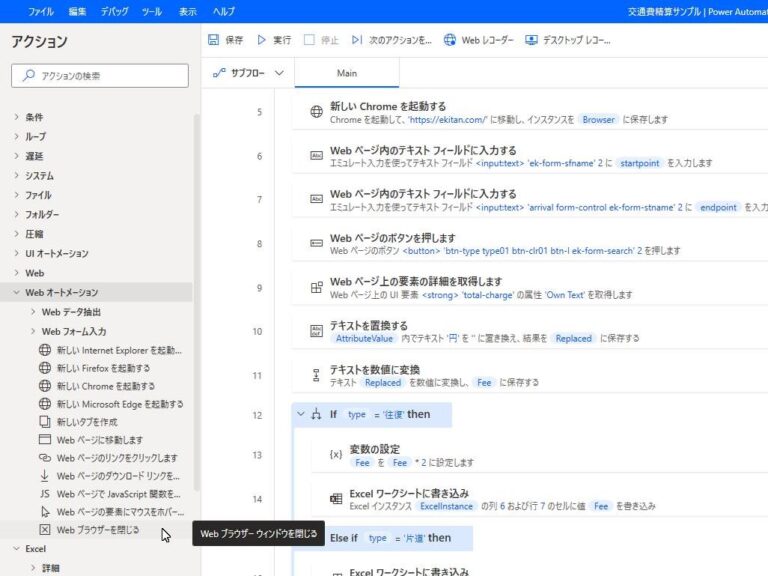Start the Web レコーダー
Viewport: 768px width, 576px height.
click(x=479, y=40)
